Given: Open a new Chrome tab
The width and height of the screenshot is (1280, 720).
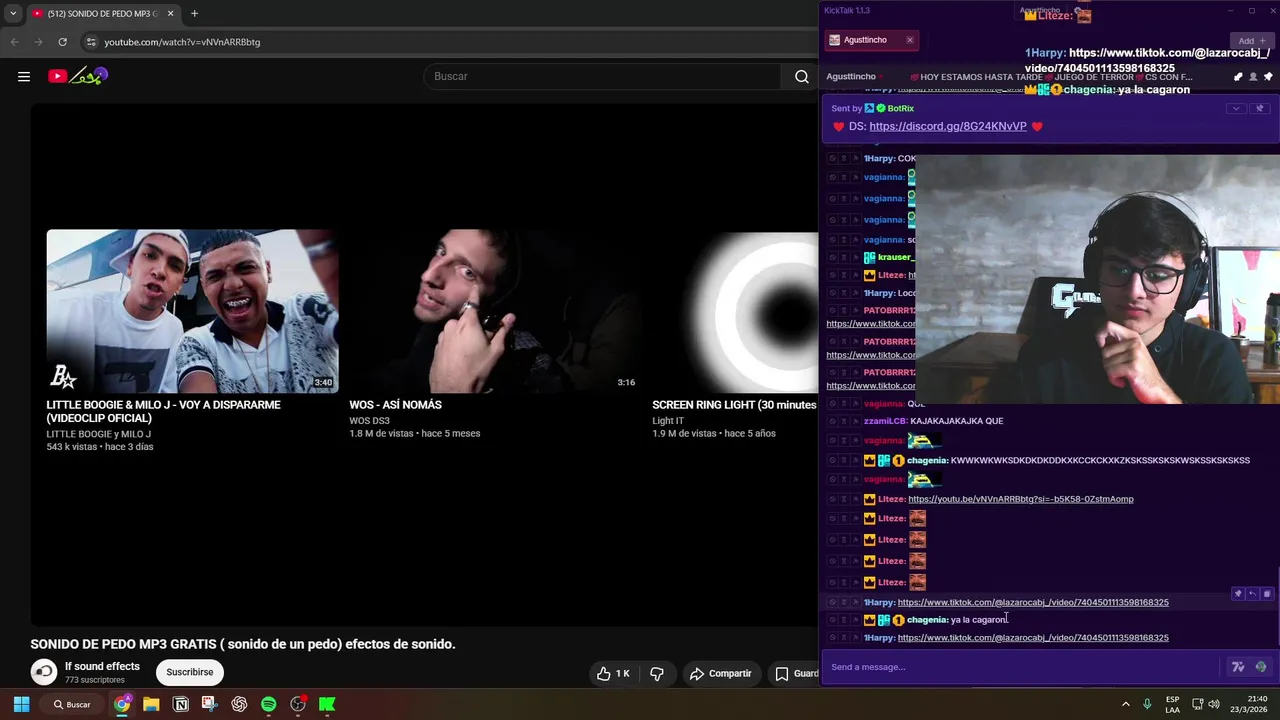Looking at the screenshot, I should pyautogui.click(x=194, y=13).
